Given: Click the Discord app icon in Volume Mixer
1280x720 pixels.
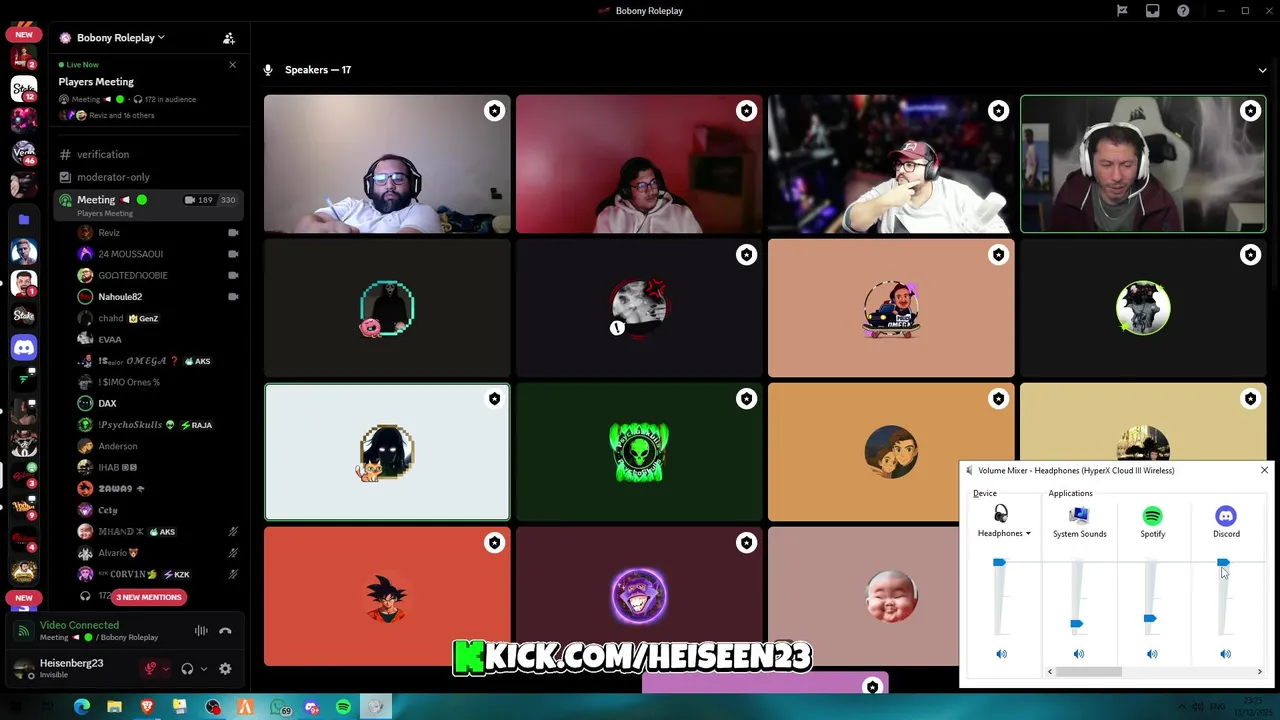Looking at the screenshot, I should point(1226,516).
